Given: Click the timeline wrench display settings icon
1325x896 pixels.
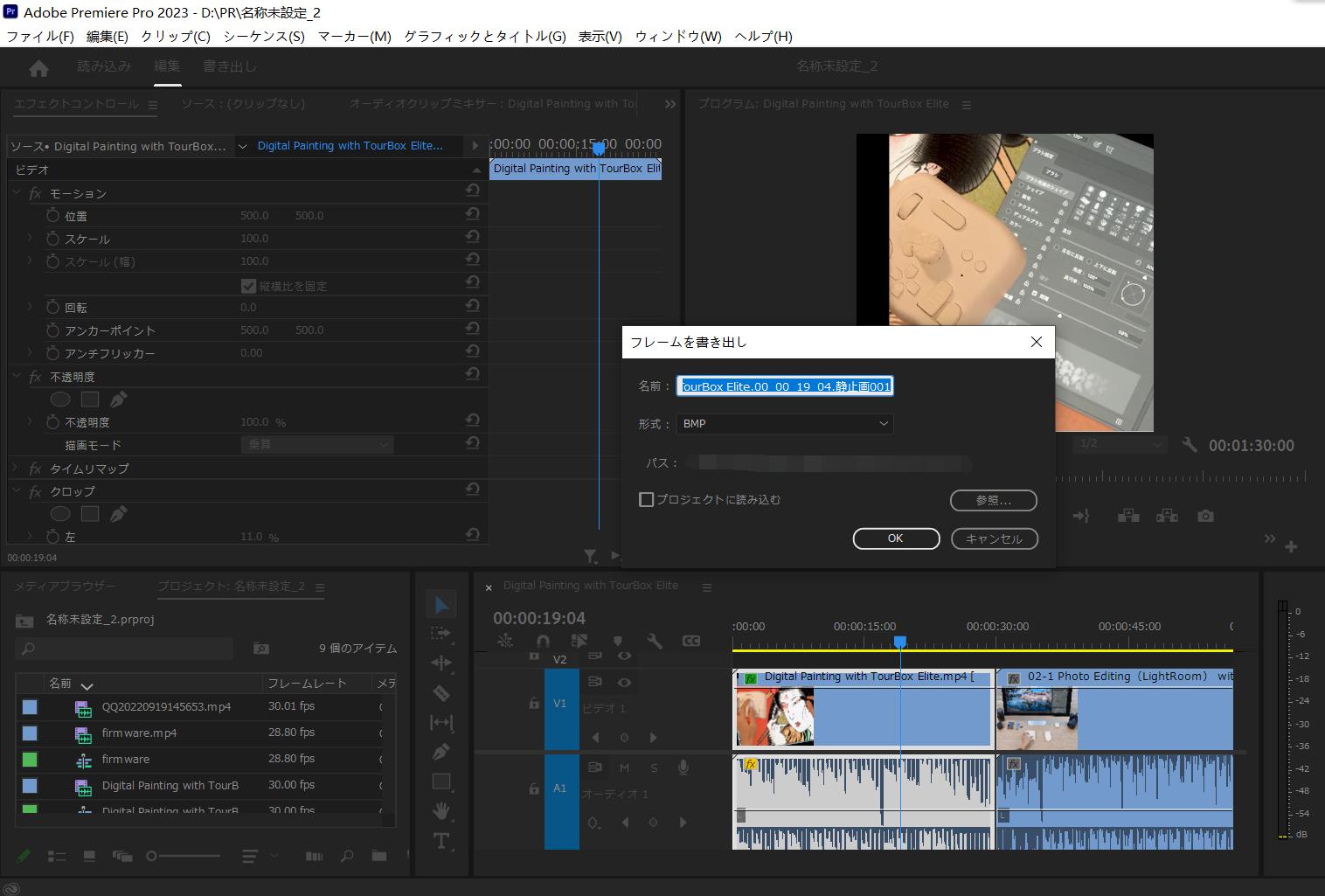Looking at the screenshot, I should click(x=655, y=641).
